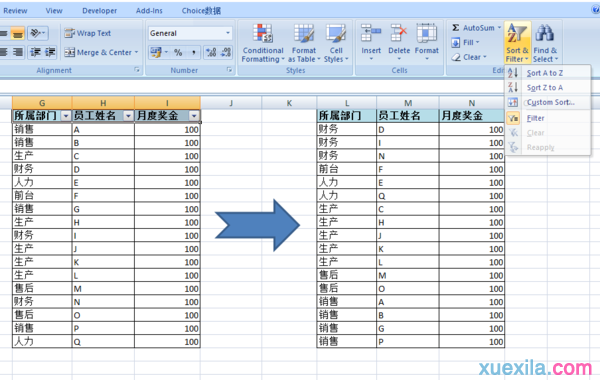
Task: Expand the Merge & Center dropdown arrow
Action: coord(136,52)
